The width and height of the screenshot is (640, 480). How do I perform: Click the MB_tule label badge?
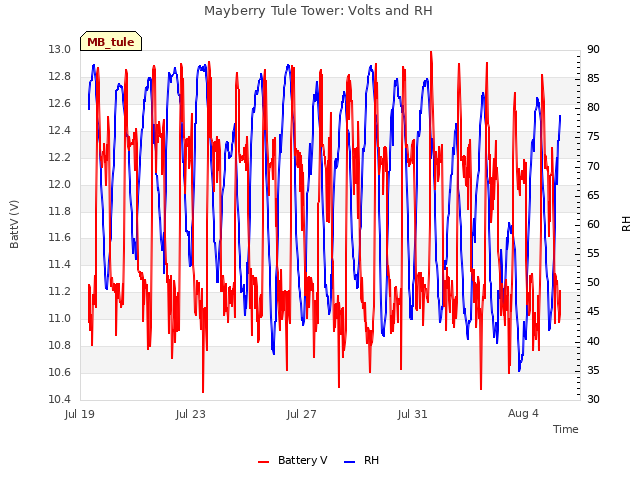(111, 41)
